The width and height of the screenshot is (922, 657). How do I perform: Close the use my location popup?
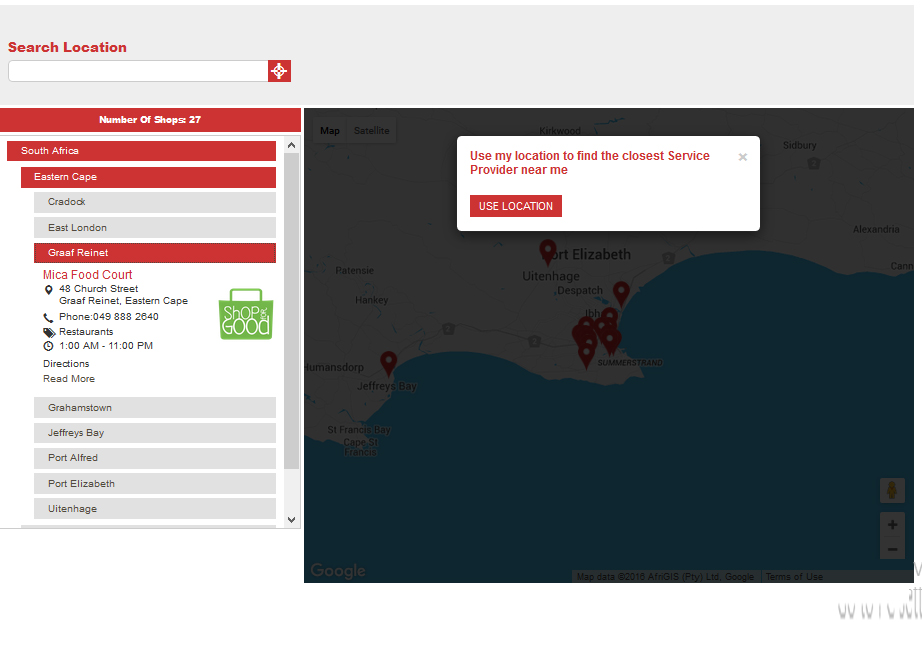point(742,157)
